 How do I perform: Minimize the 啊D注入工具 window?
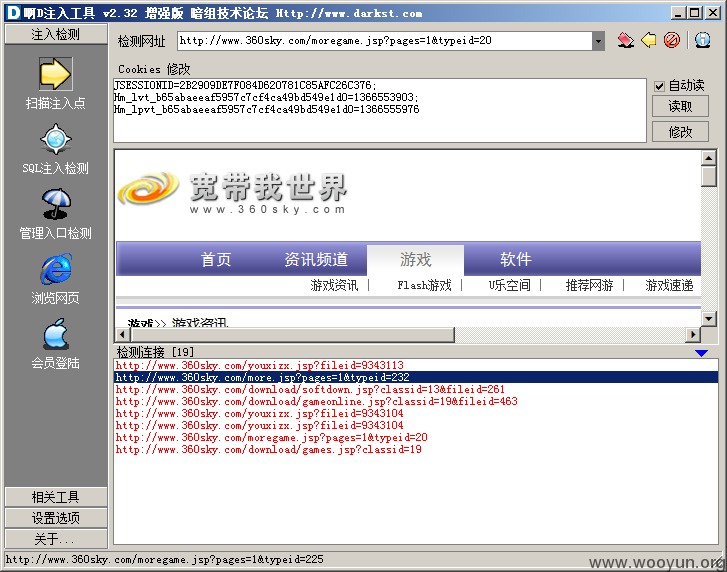click(679, 13)
